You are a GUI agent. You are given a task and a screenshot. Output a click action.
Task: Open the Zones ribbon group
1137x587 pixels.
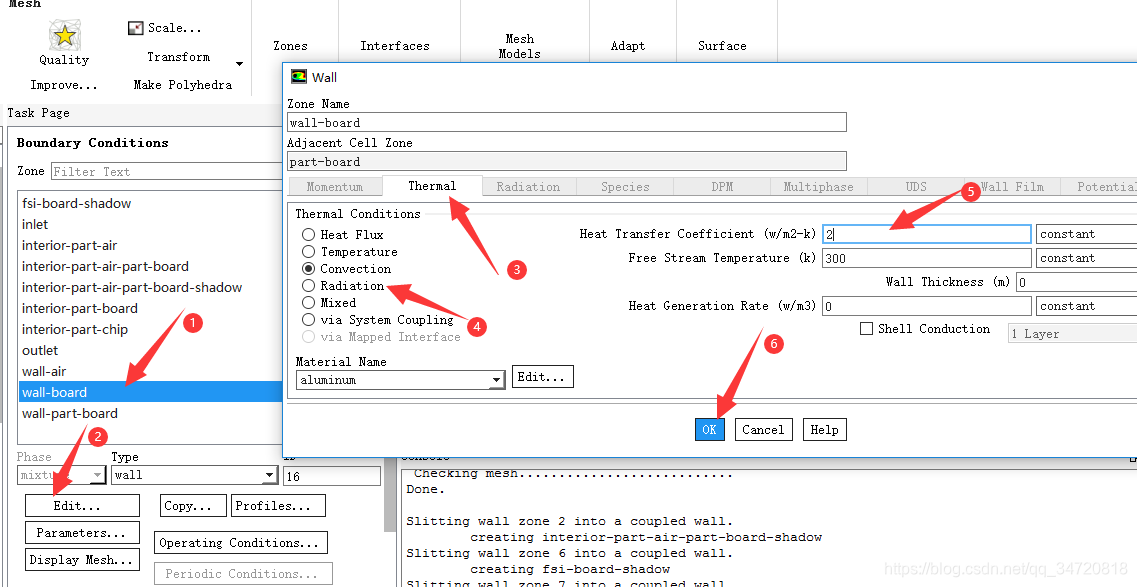click(x=290, y=46)
